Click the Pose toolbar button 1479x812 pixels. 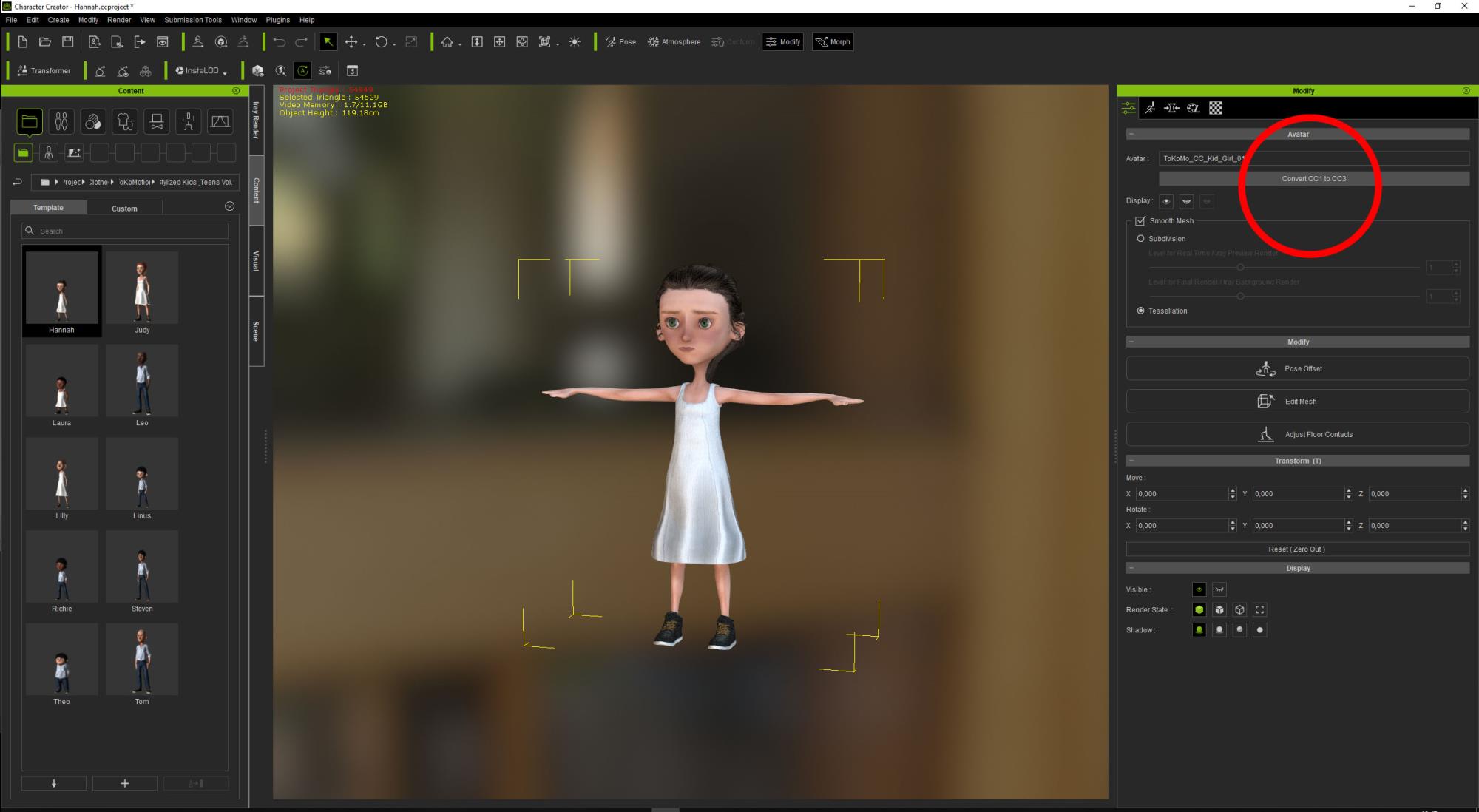click(621, 42)
